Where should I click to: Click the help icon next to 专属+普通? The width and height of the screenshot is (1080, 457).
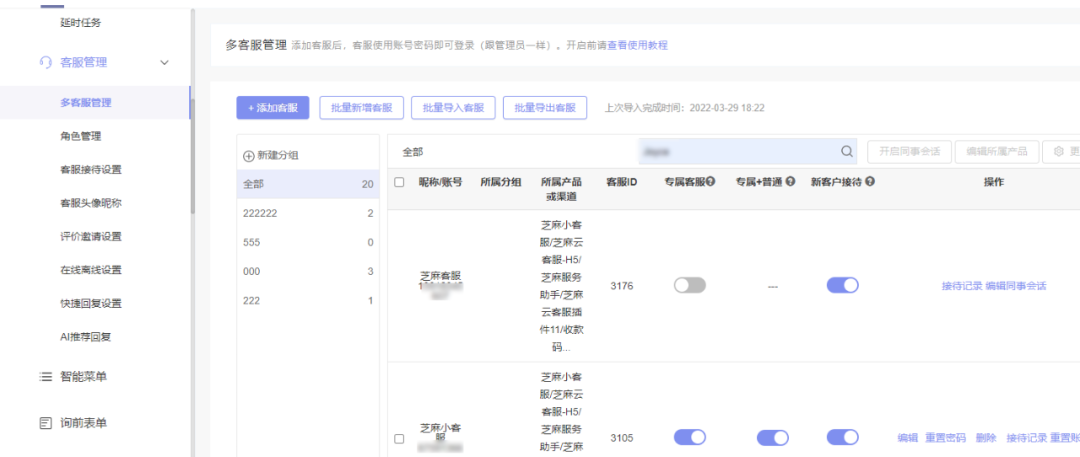790,182
